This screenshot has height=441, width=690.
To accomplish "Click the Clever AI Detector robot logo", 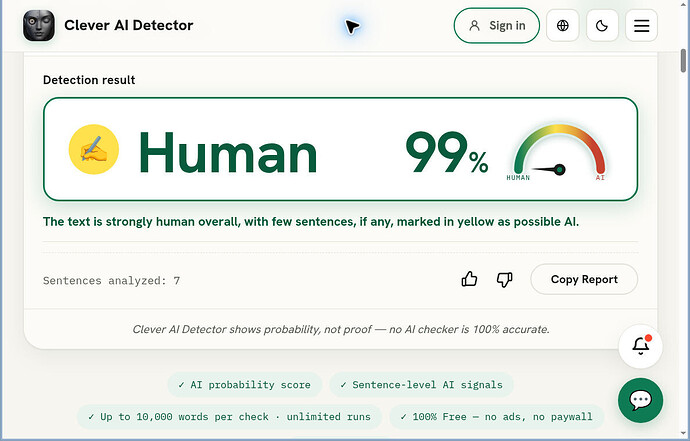I will pos(39,26).
